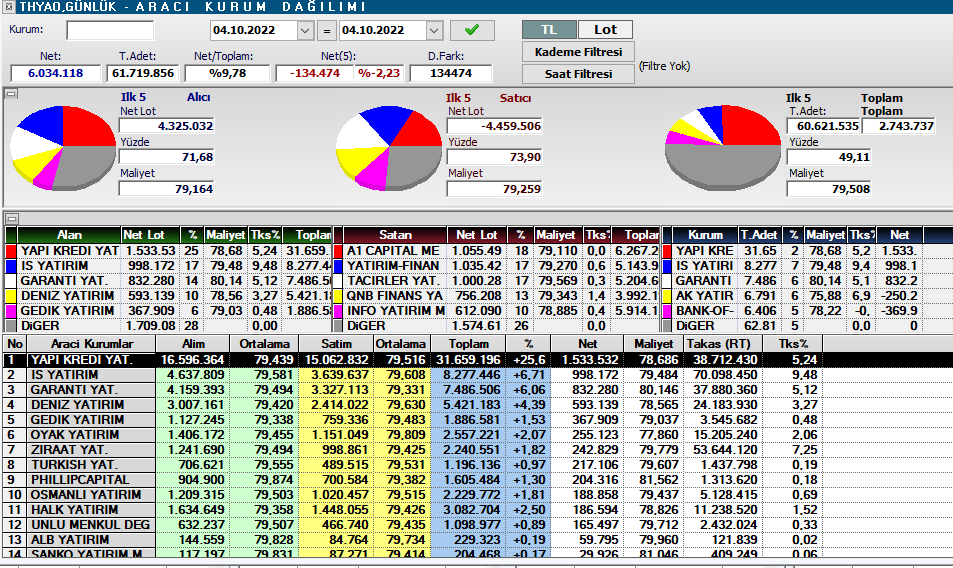Click magenta swatch beside INFO YATIRIM M

338,311
